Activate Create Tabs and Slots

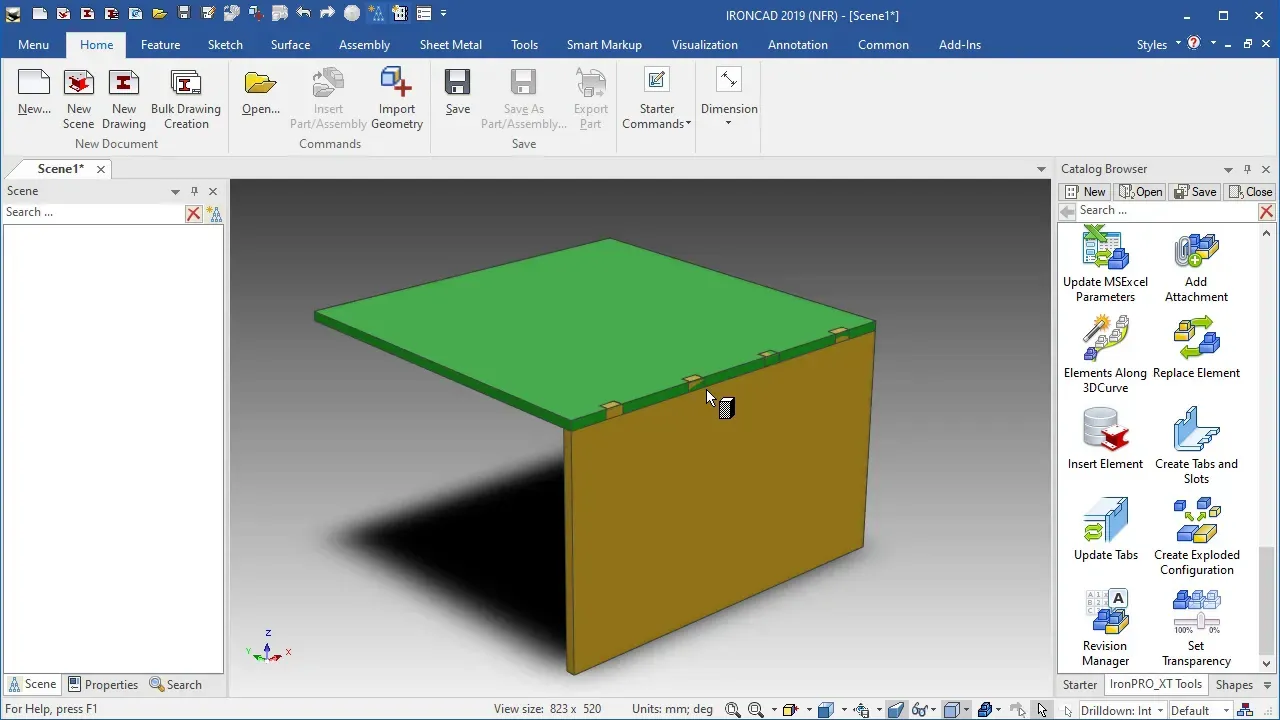(x=1196, y=446)
